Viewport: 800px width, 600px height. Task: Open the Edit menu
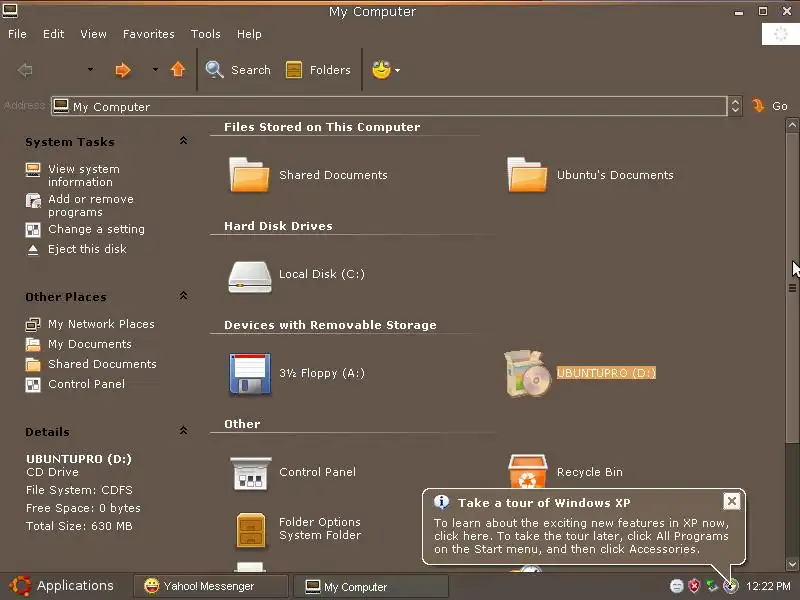54,34
